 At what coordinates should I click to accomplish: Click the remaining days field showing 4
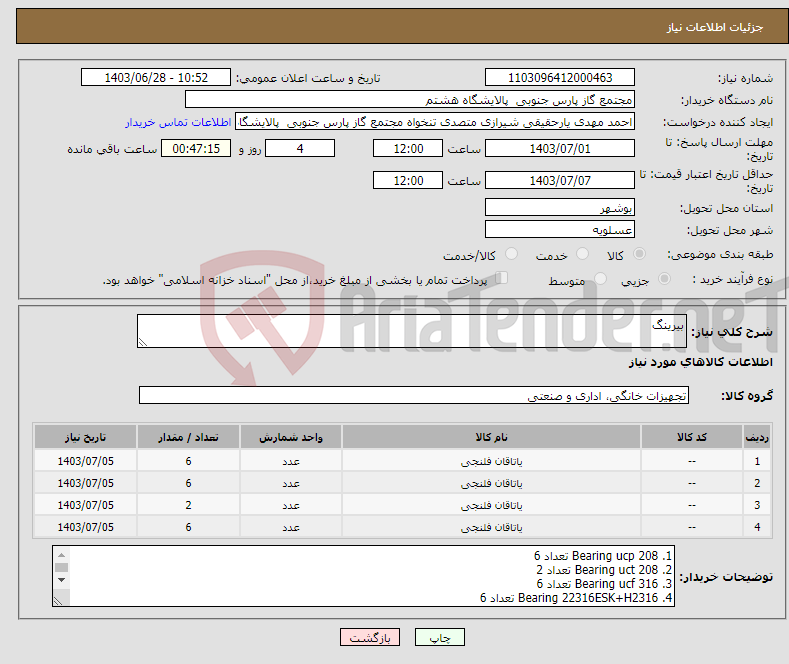coord(300,148)
